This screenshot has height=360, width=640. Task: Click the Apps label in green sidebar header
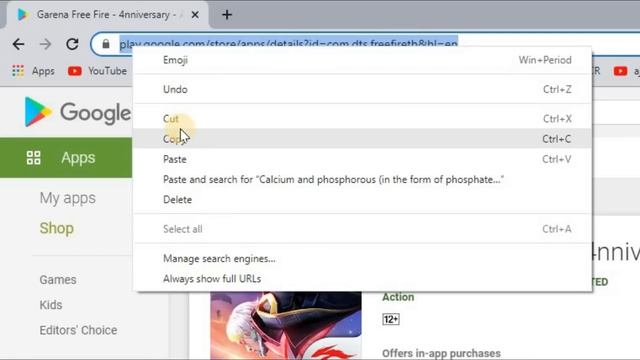pos(78,158)
